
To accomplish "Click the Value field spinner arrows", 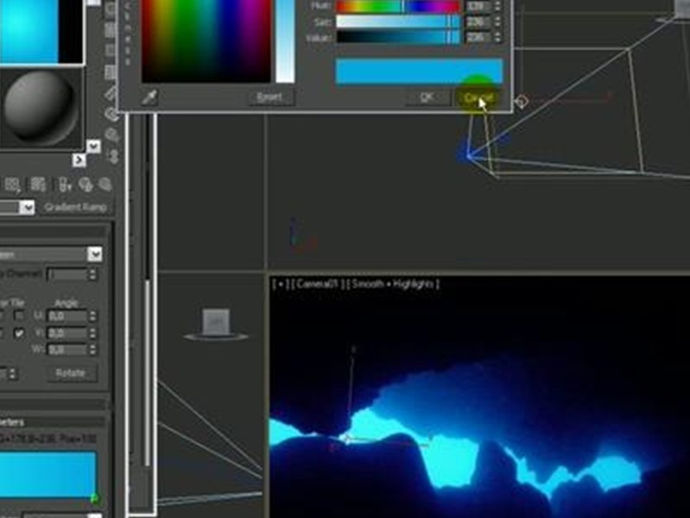I will (498, 37).
